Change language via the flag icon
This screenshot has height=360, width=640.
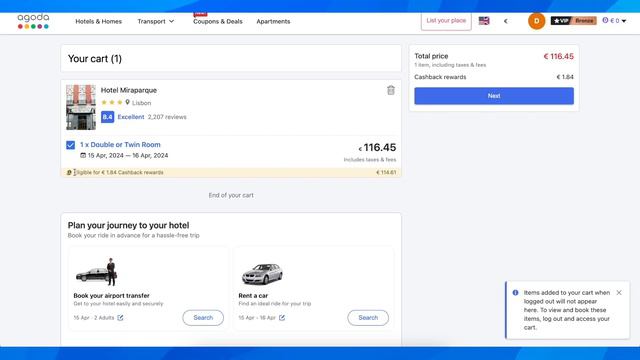(x=484, y=20)
